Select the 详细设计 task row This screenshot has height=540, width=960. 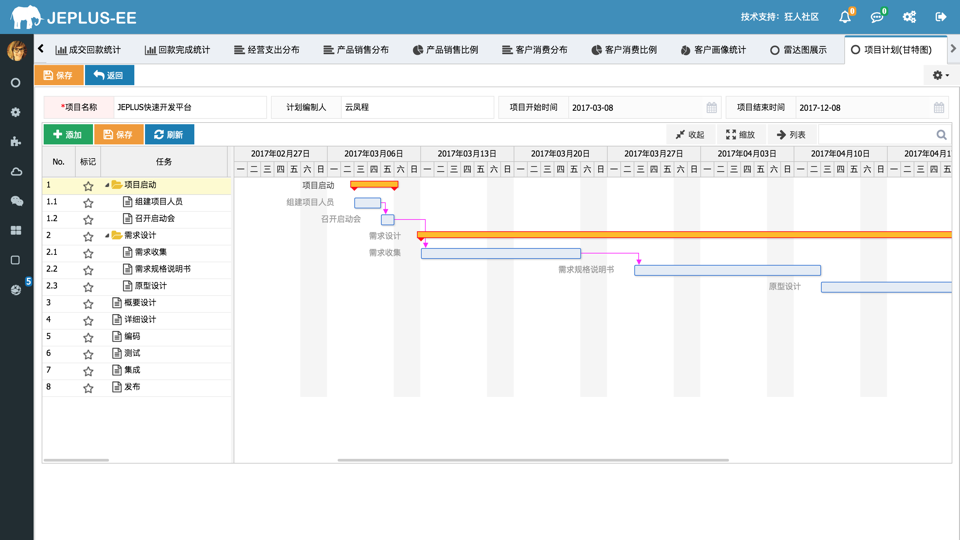(x=137, y=320)
